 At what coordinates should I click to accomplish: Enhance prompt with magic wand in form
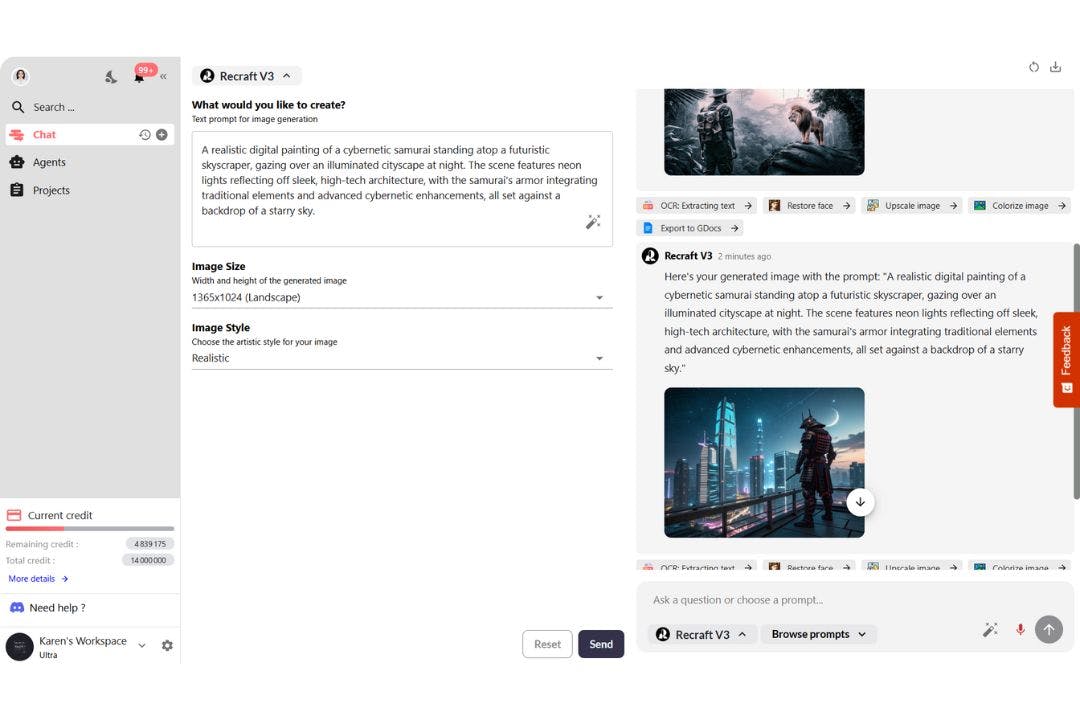593,222
